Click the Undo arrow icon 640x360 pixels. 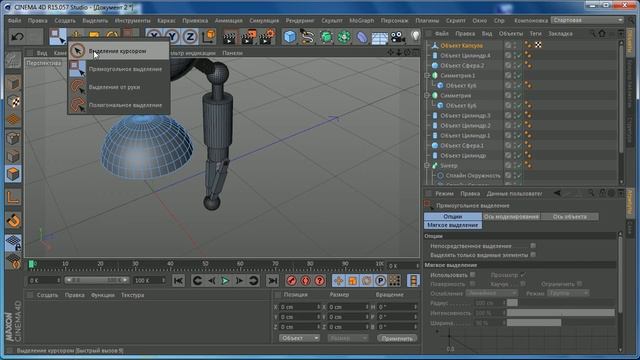(x=17, y=37)
